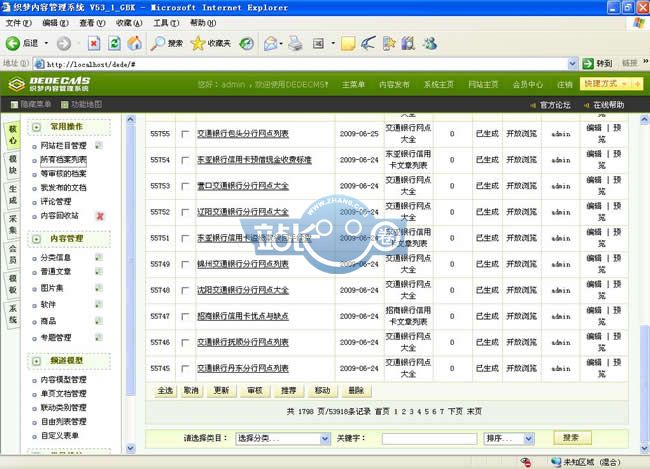This screenshot has height=469, width=650.
Task: Click the Edit page toolbar icon
Action: pos(318,43)
